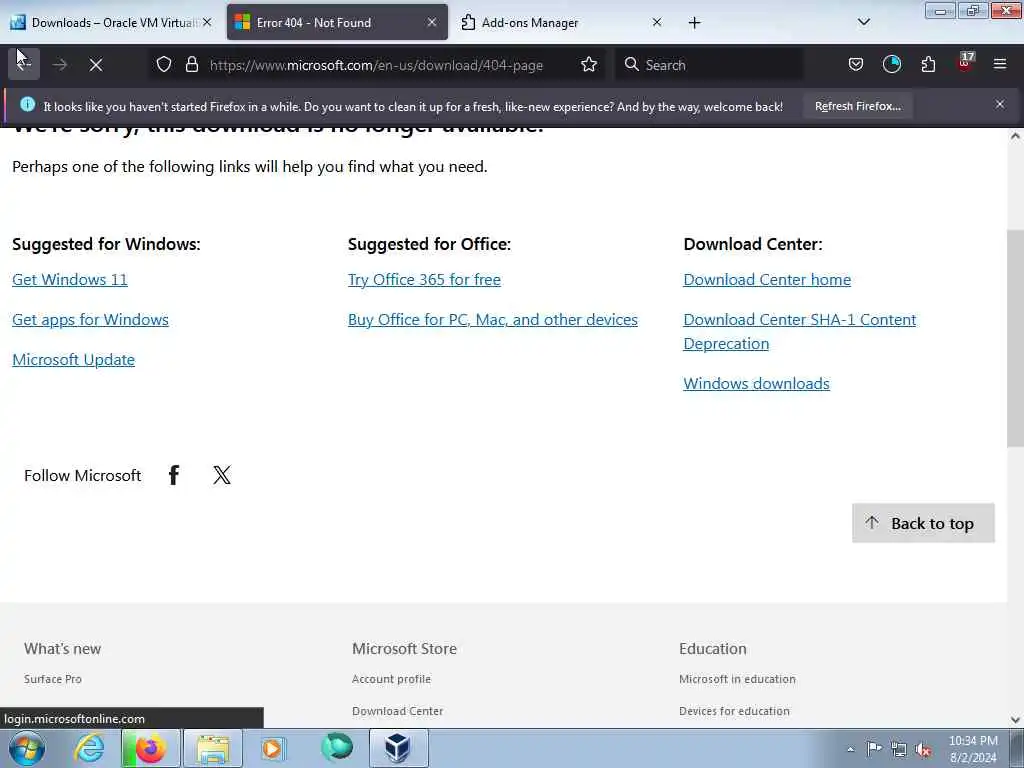1024x768 pixels.
Task: Close the Error 404 - Not Found tab
Action: pyautogui.click(x=432, y=22)
